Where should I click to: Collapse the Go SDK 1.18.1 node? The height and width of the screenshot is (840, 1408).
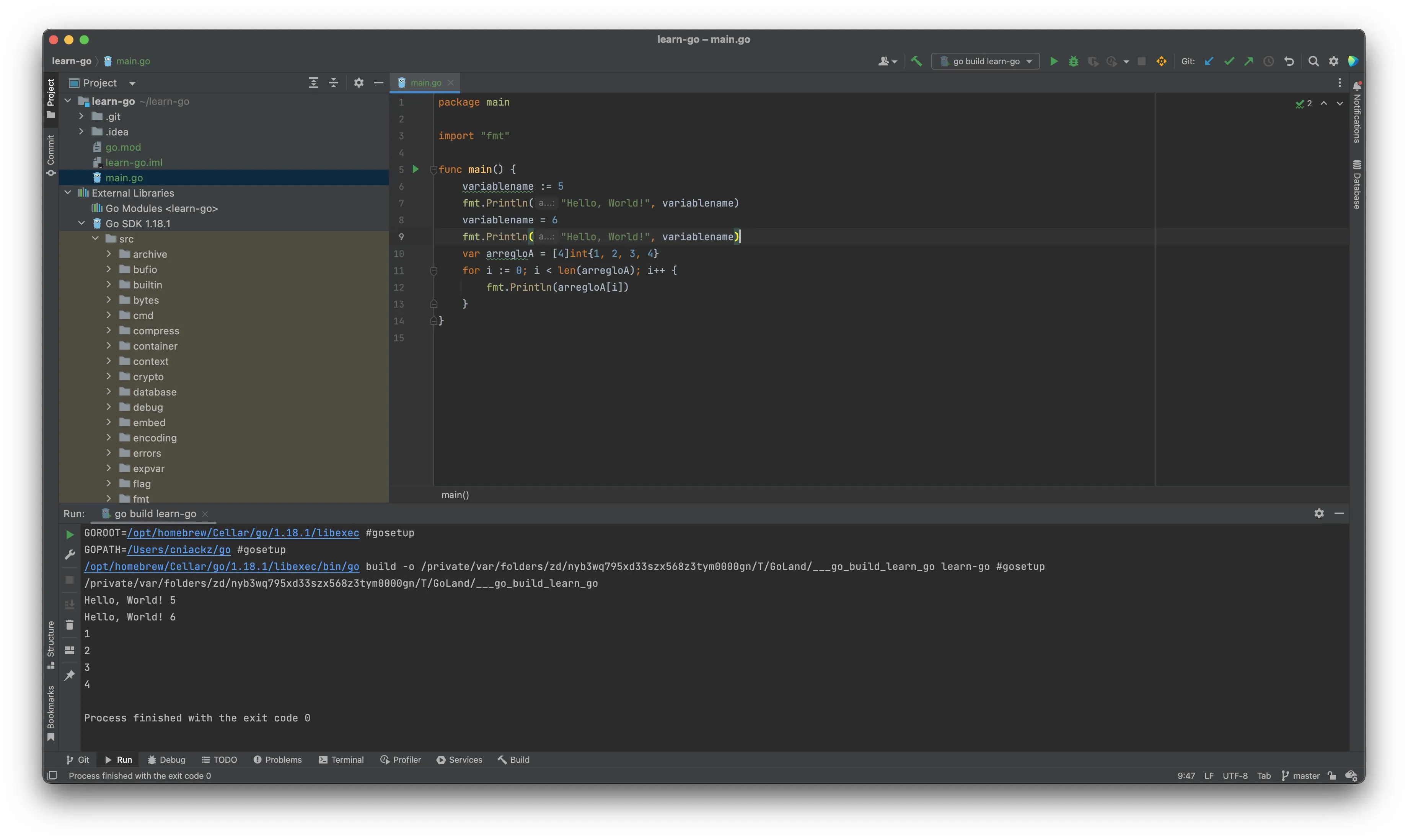pos(81,223)
